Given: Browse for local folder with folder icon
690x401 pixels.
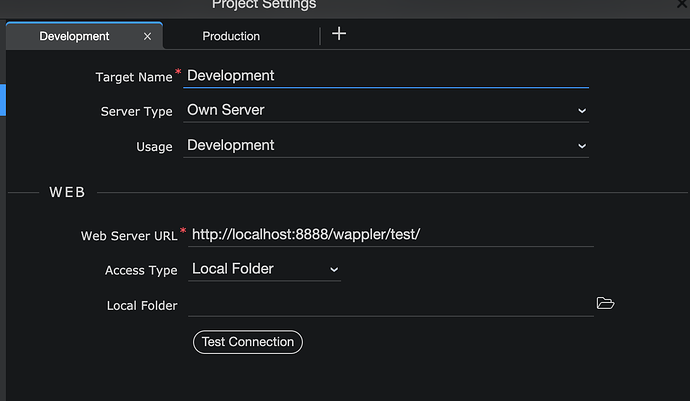Looking at the screenshot, I should click(x=606, y=303).
